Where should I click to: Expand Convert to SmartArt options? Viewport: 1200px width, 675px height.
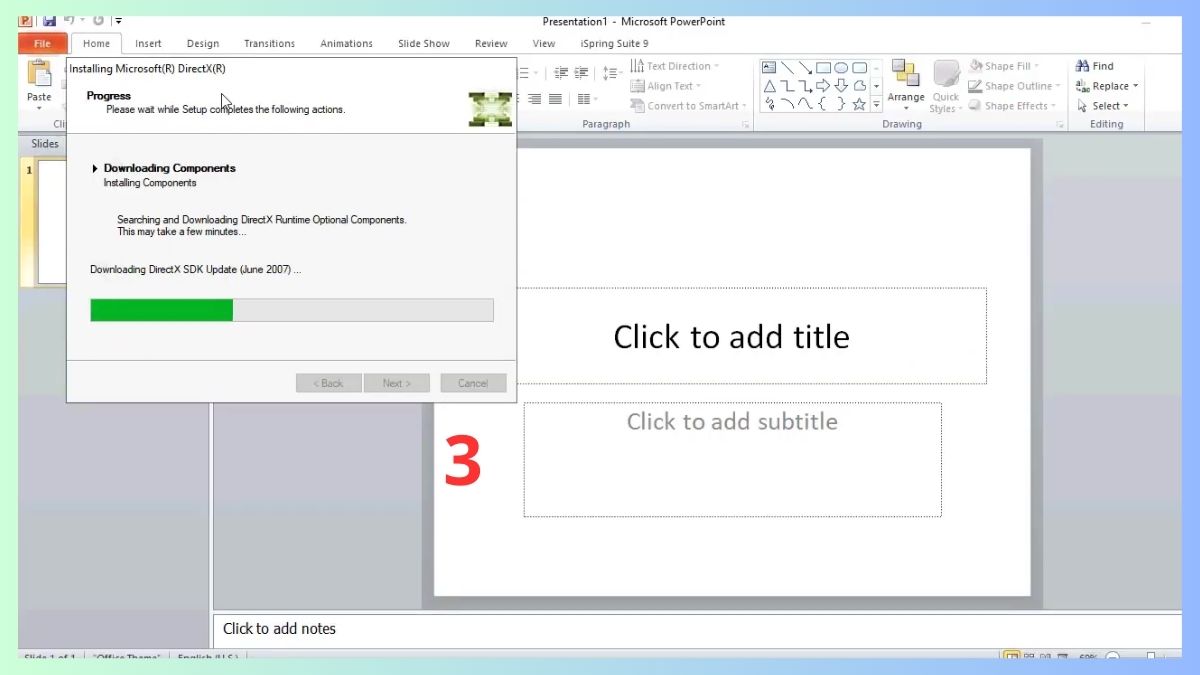click(688, 106)
